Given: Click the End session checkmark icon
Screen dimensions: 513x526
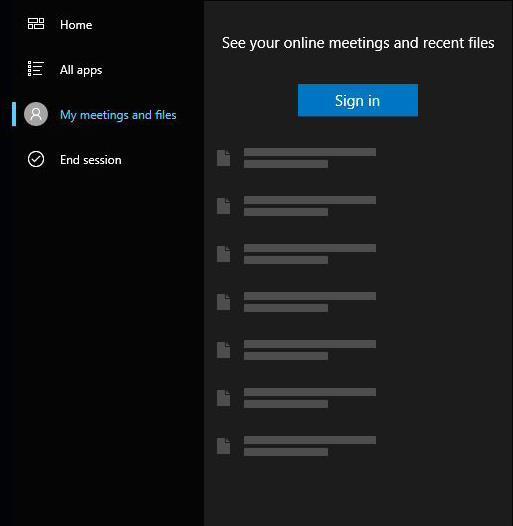Looking at the screenshot, I should (x=36, y=159).
